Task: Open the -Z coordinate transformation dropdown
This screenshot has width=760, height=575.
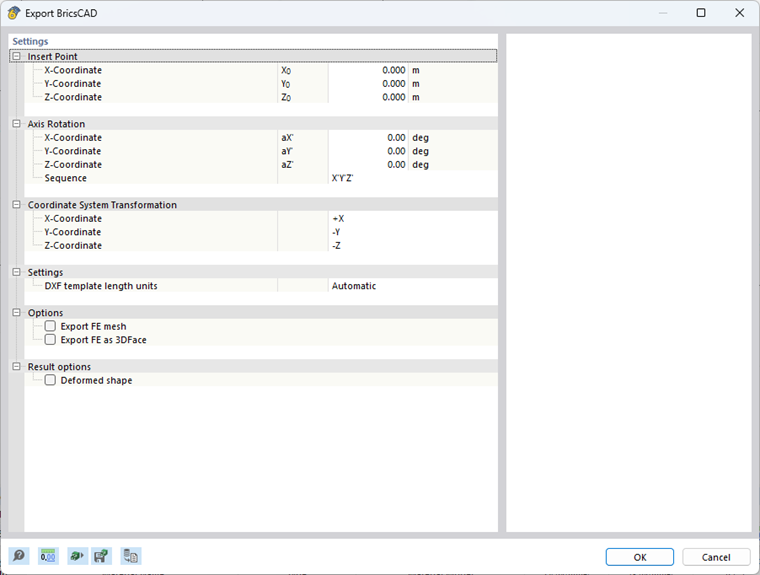Action: pos(412,245)
